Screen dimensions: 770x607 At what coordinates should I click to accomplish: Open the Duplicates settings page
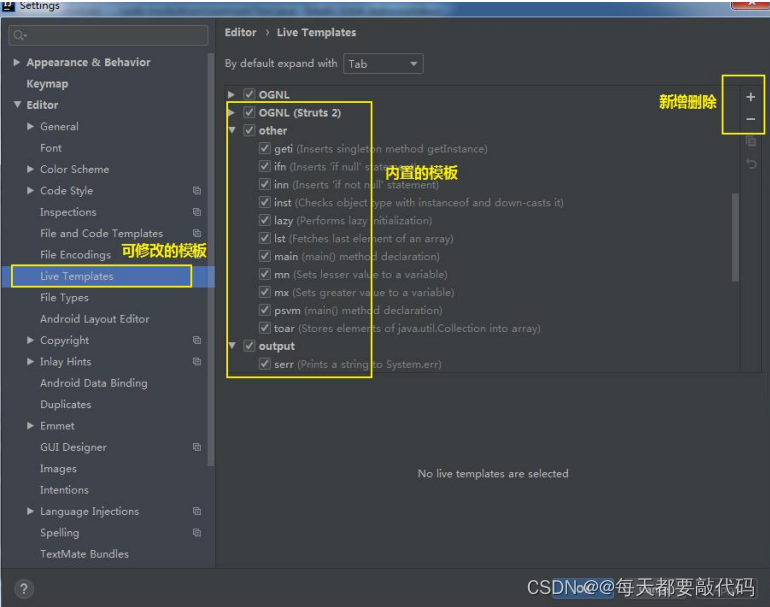[66, 405]
